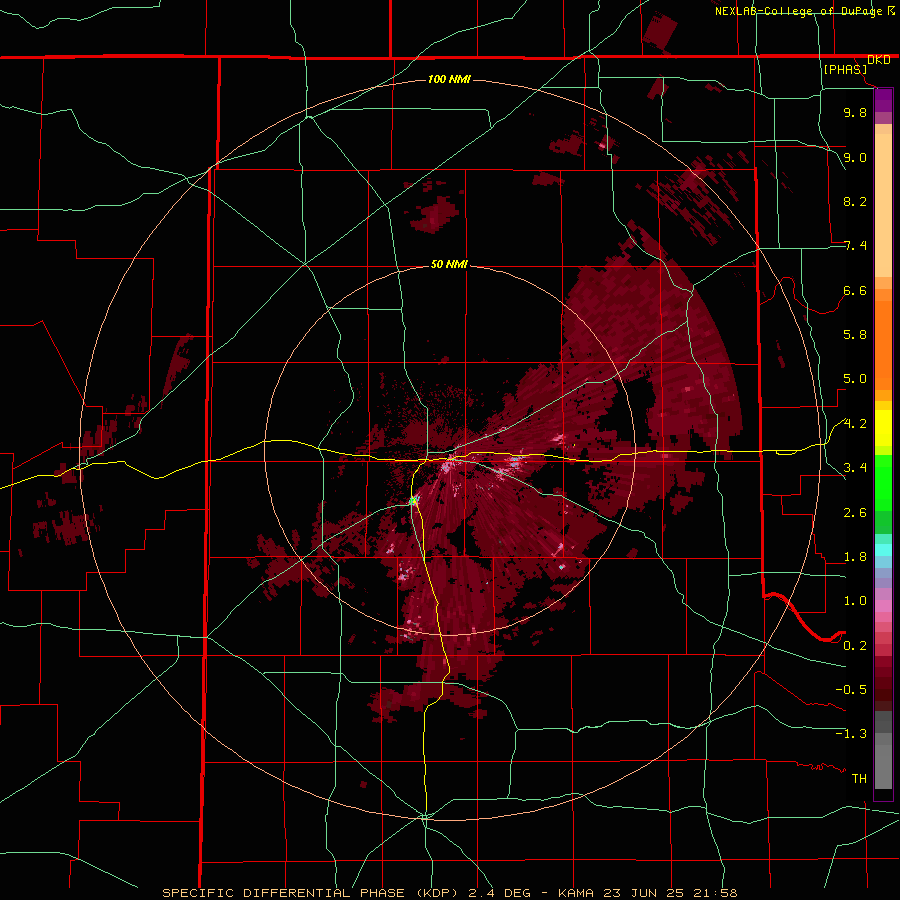Click the 5.0 legend value
The image size is (900, 900).
tap(855, 379)
